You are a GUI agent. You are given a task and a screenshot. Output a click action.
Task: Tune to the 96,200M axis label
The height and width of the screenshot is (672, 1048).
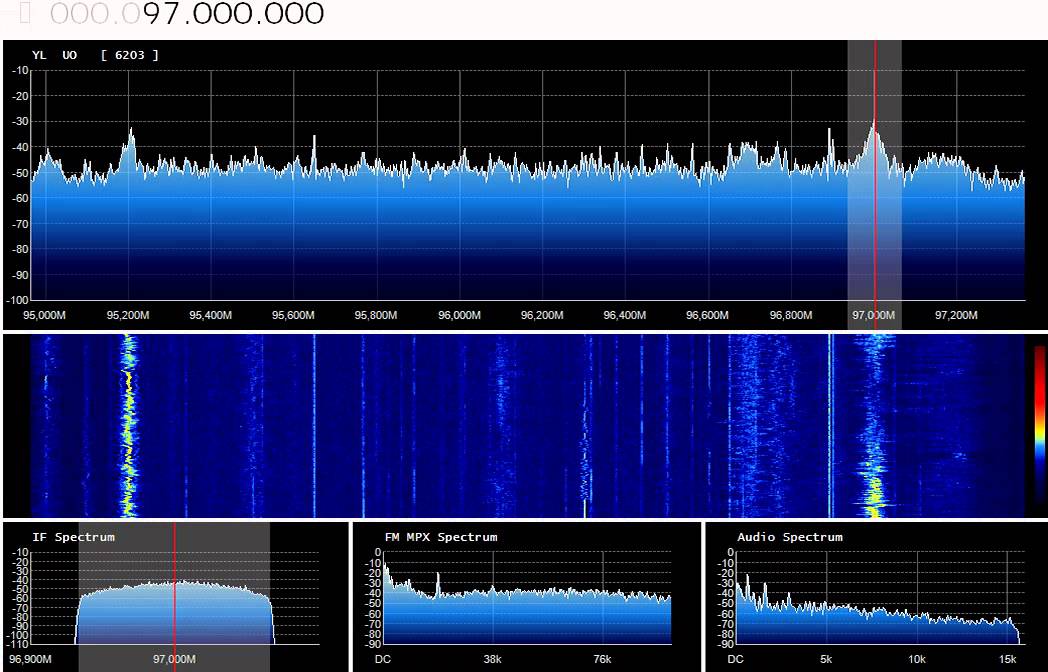tap(542, 315)
